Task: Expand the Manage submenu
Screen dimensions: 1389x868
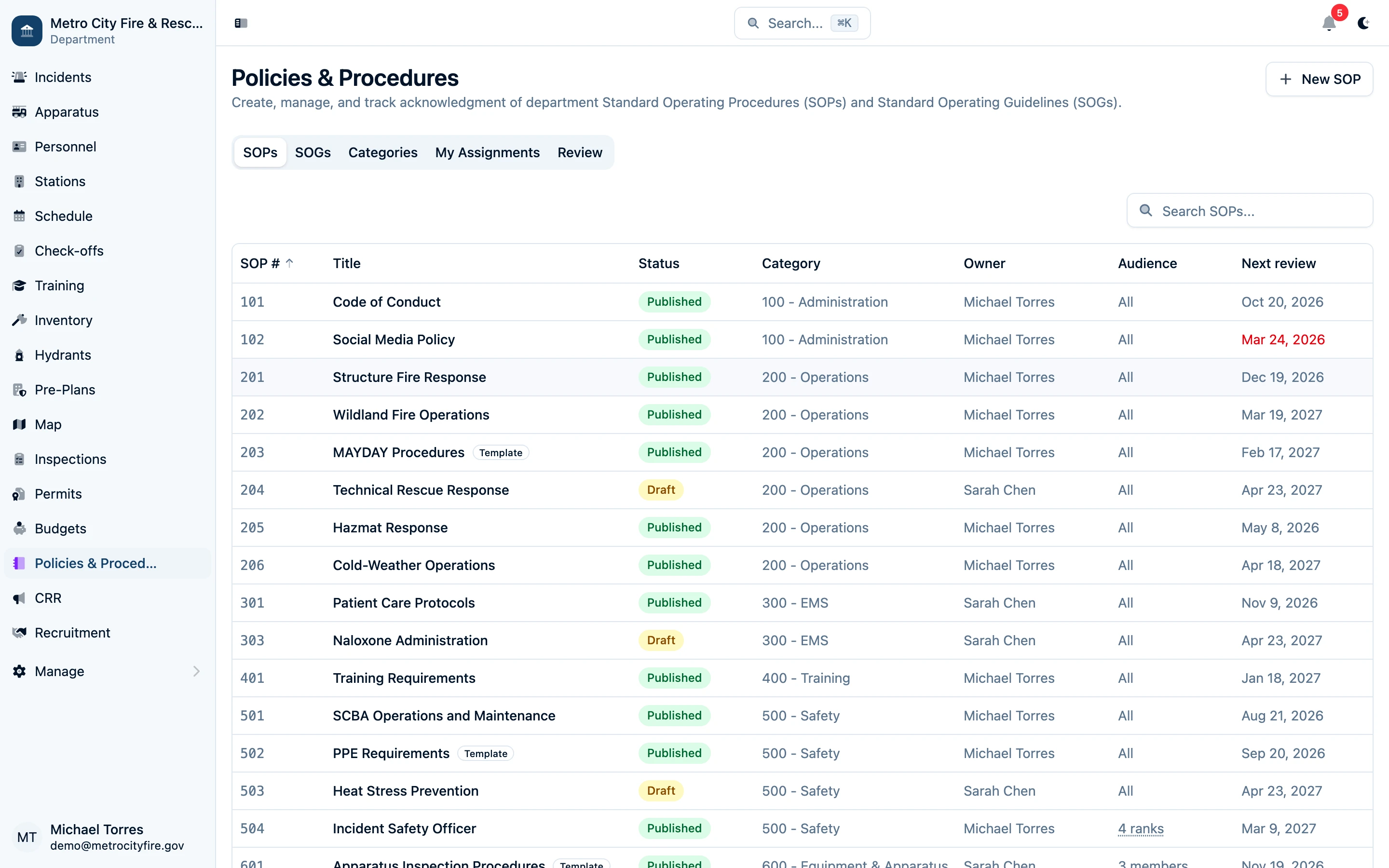Action: [60, 671]
